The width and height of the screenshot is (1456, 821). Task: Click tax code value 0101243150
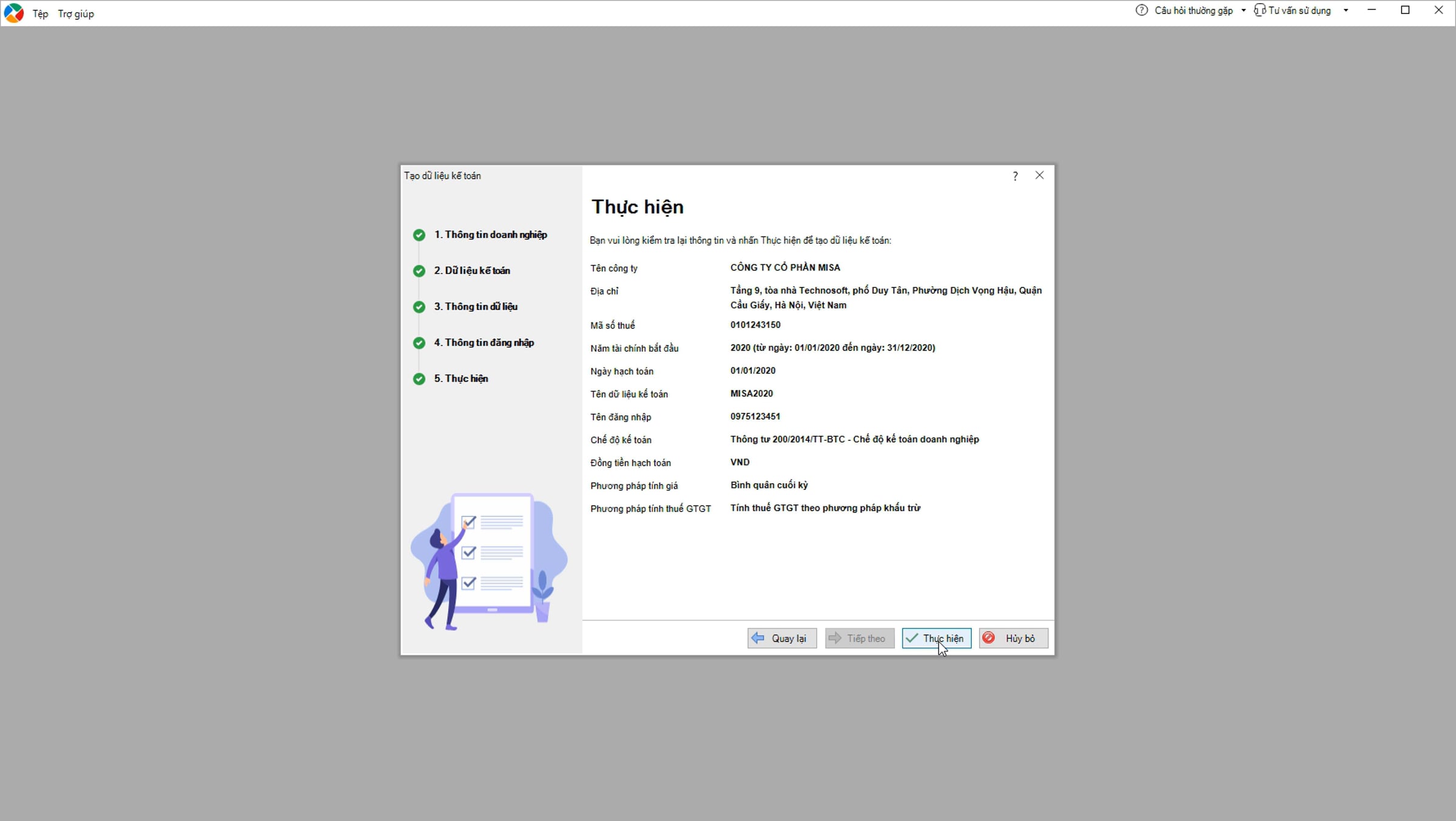755,325
